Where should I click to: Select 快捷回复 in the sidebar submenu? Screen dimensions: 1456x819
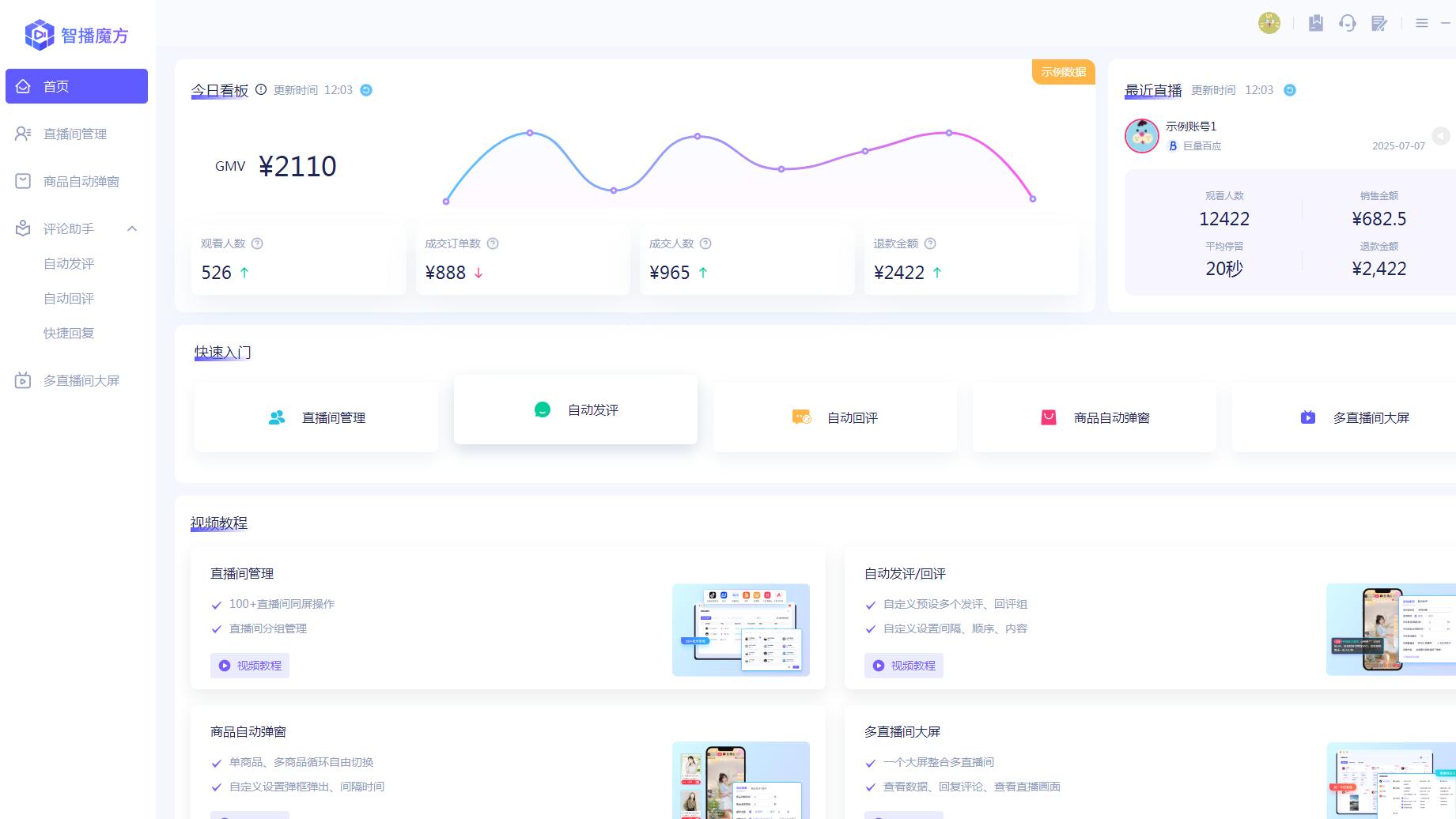(x=69, y=333)
